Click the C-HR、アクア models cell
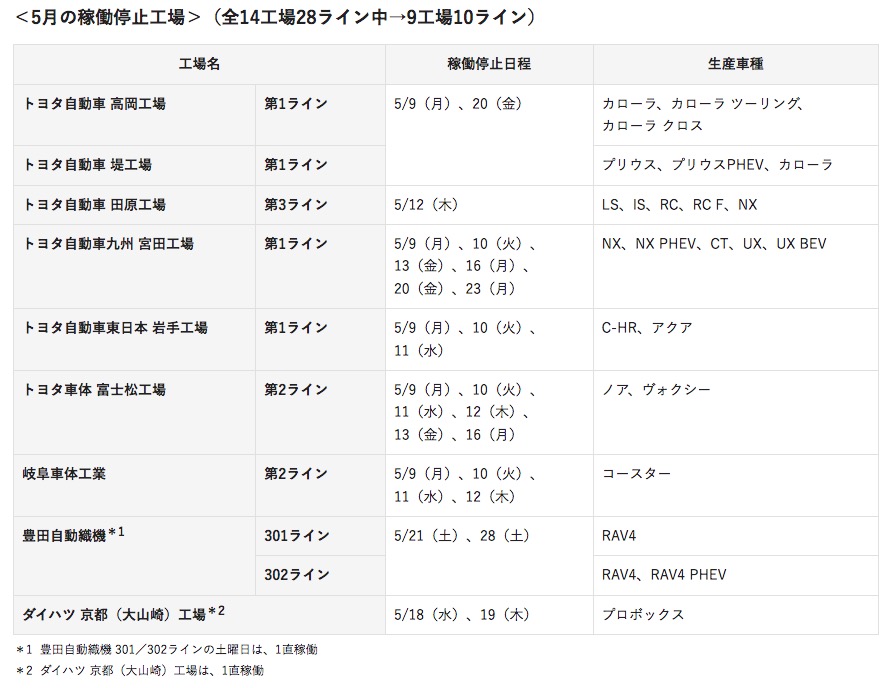Image resolution: width=891 pixels, height=688 pixels. click(736, 340)
